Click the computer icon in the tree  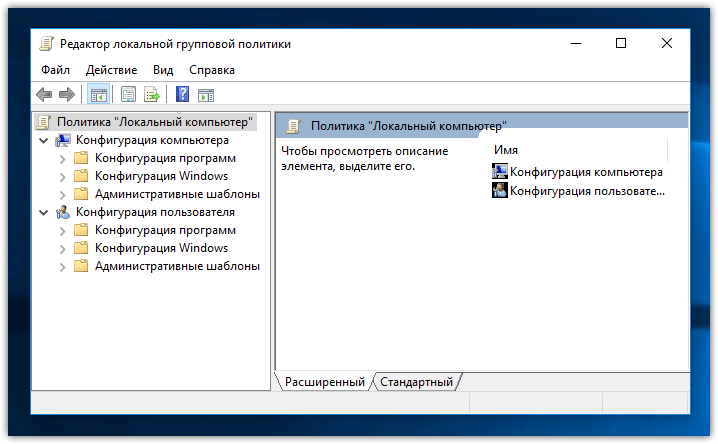pyautogui.click(x=63, y=140)
